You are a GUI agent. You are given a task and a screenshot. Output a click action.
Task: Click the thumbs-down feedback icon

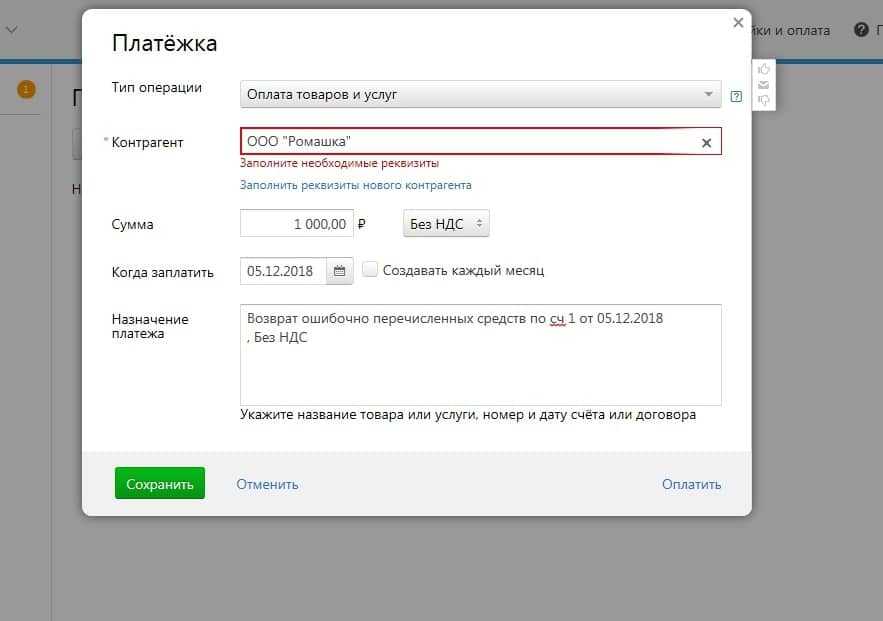coord(764,100)
